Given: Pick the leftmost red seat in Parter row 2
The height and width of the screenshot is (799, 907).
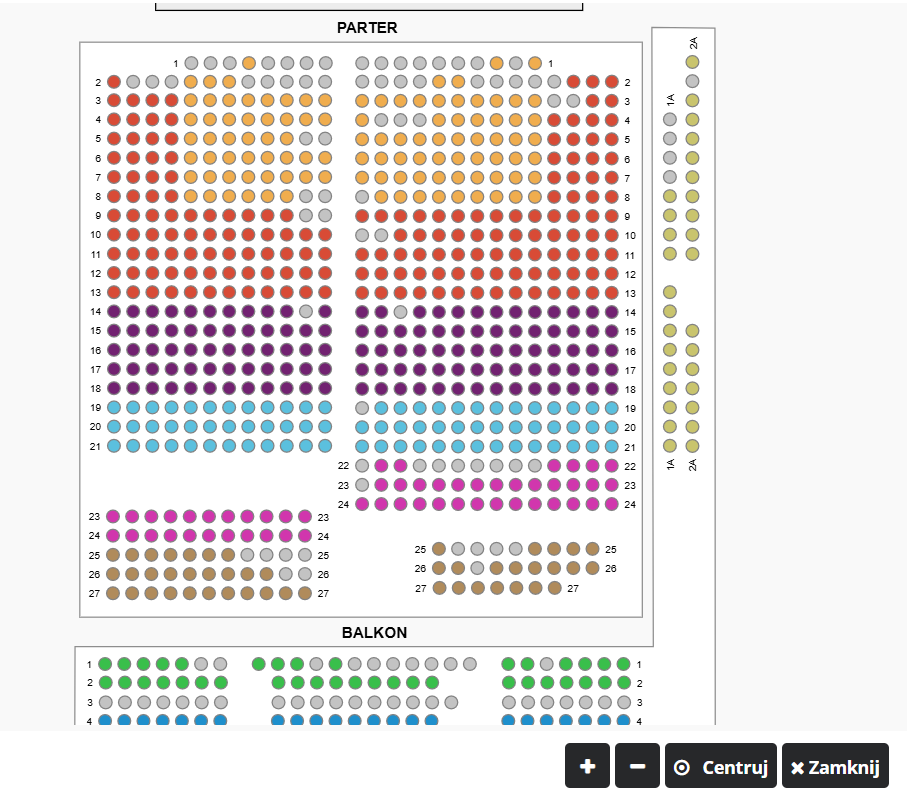Looking at the screenshot, I should point(114,82).
